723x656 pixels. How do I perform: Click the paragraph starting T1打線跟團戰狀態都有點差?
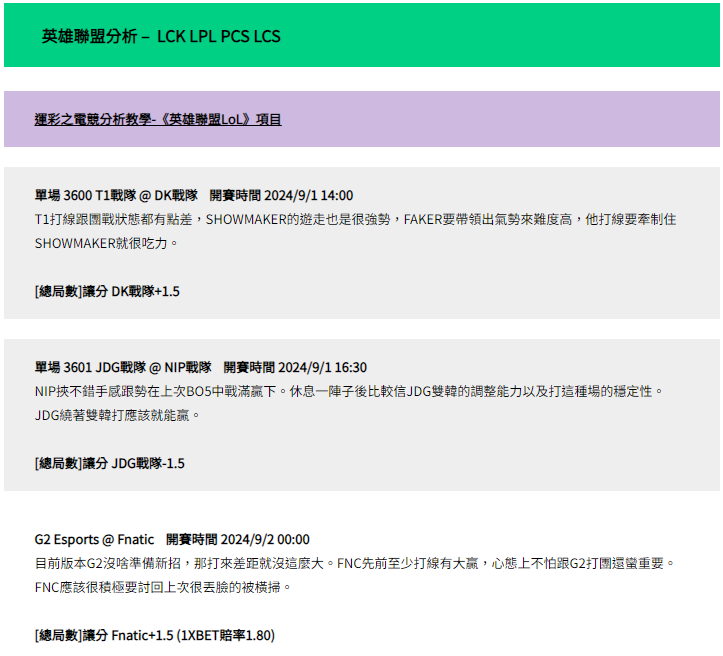point(355,231)
